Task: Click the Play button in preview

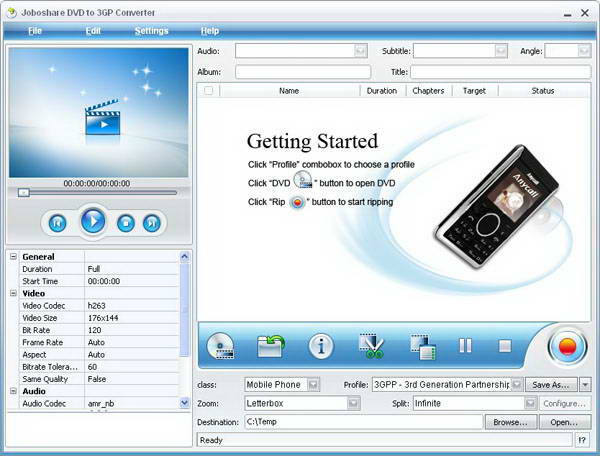Action: point(93,221)
